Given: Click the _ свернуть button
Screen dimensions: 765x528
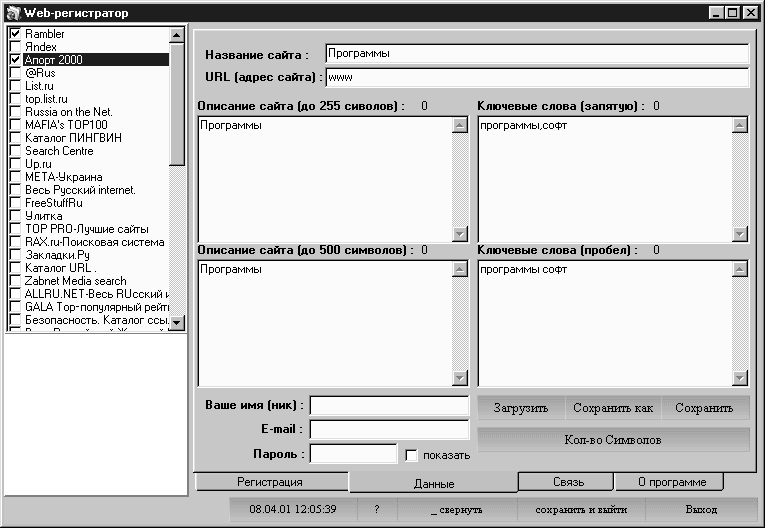Looking at the screenshot, I should [457, 509].
